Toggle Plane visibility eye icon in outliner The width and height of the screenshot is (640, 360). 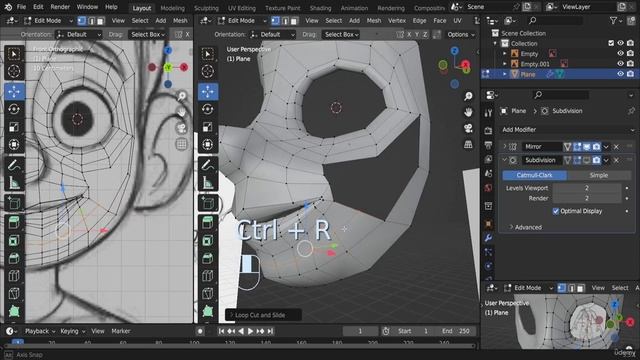(x=620, y=74)
